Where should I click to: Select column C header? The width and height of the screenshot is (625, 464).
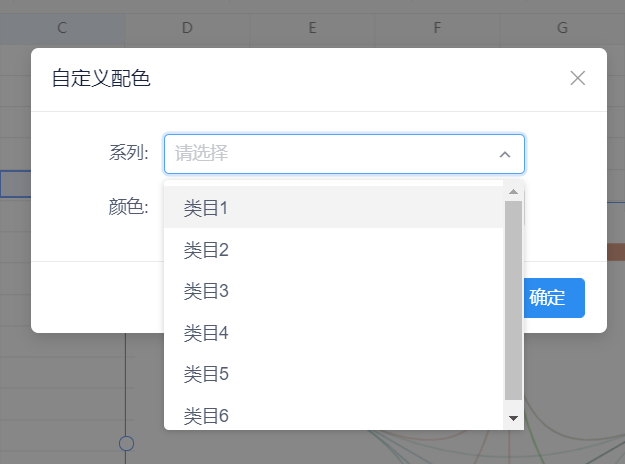click(x=62, y=28)
